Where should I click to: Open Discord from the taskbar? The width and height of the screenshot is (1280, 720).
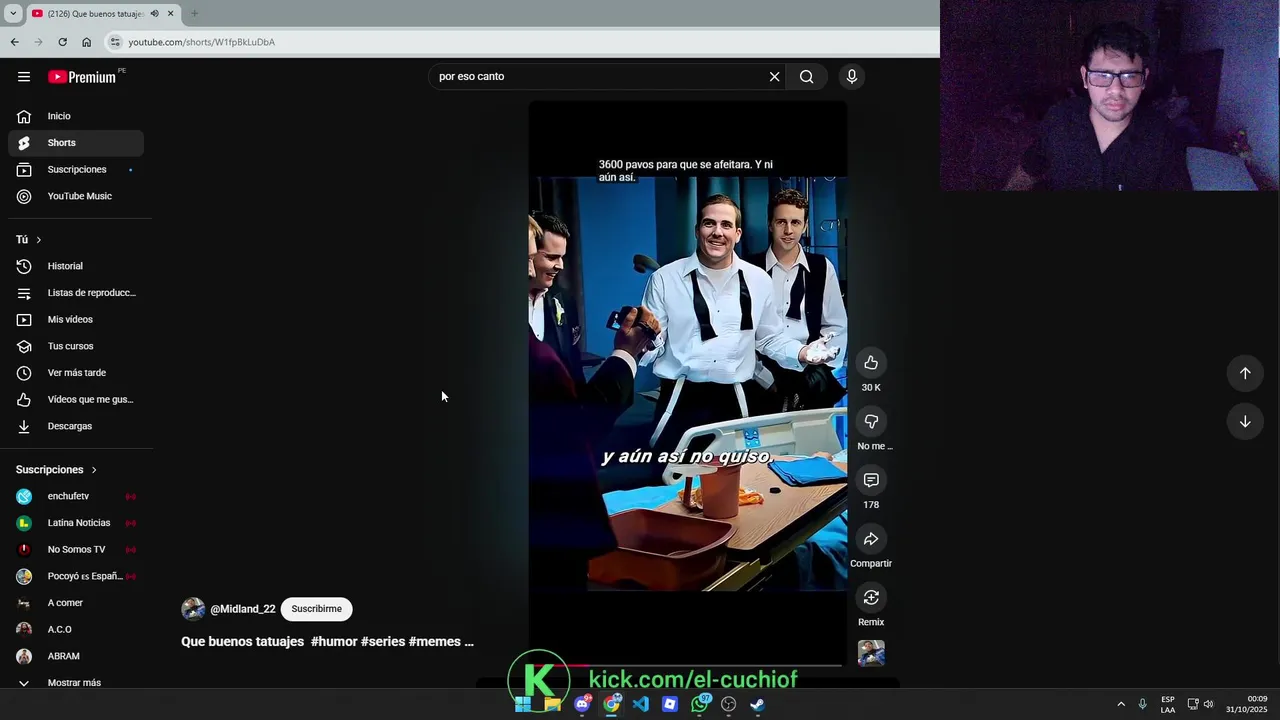(582, 704)
